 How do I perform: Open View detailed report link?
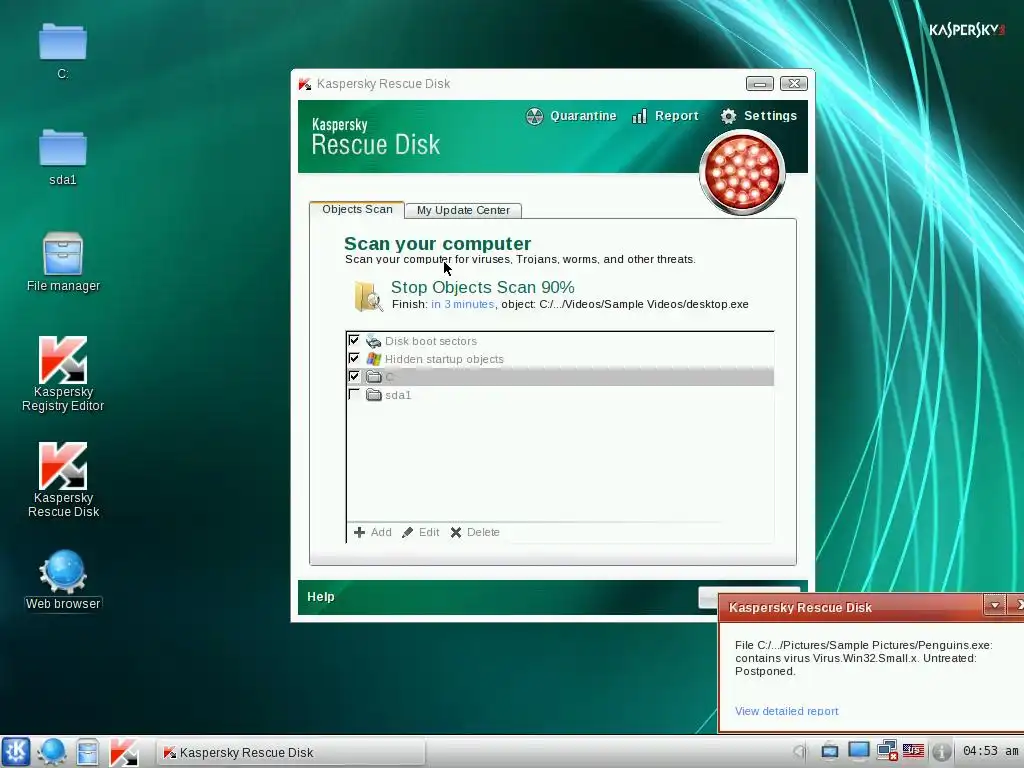(x=786, y=711)
